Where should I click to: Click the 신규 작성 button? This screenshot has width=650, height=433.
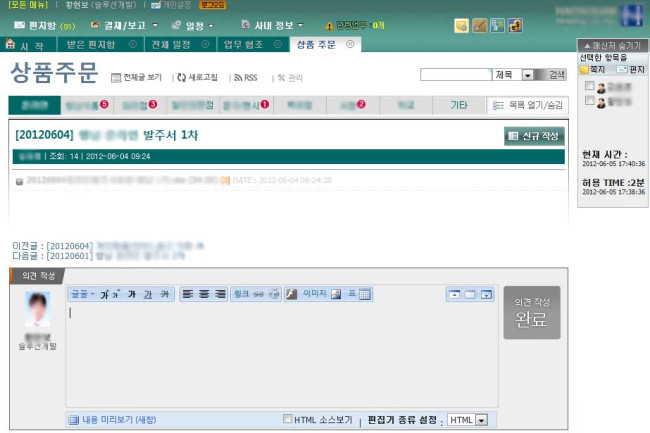click(534, 136)
